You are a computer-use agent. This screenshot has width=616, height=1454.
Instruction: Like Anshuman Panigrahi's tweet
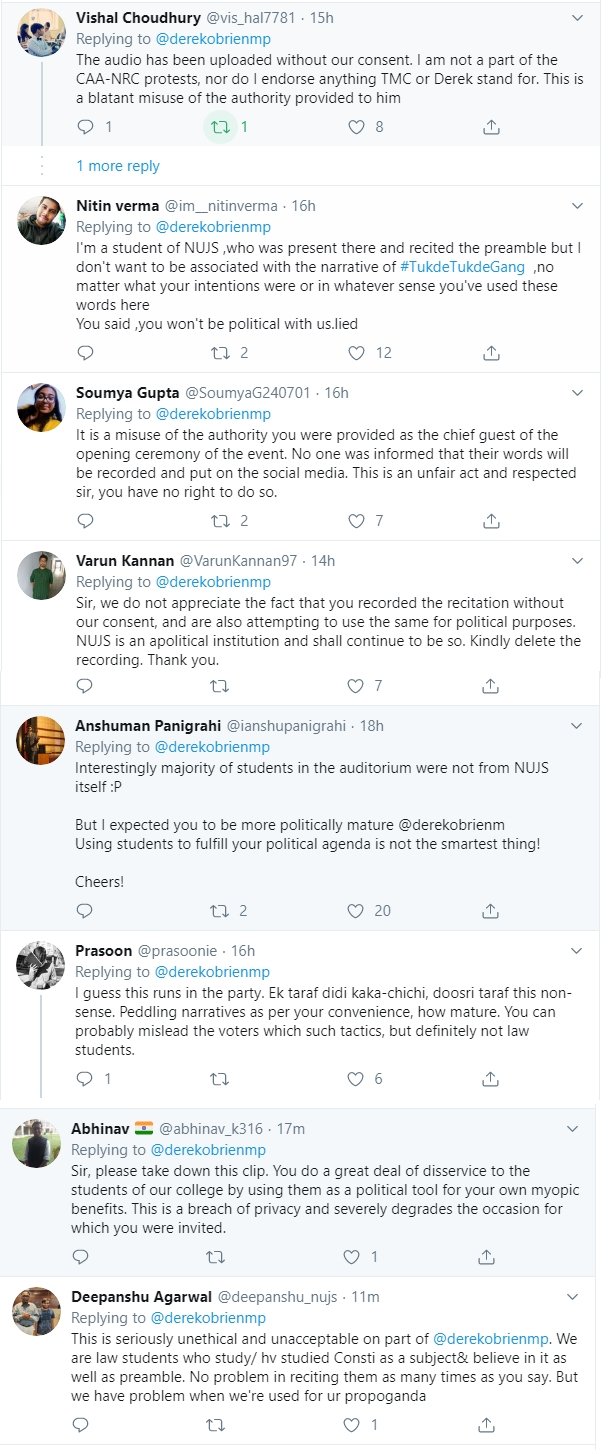[x=356, y=911]
